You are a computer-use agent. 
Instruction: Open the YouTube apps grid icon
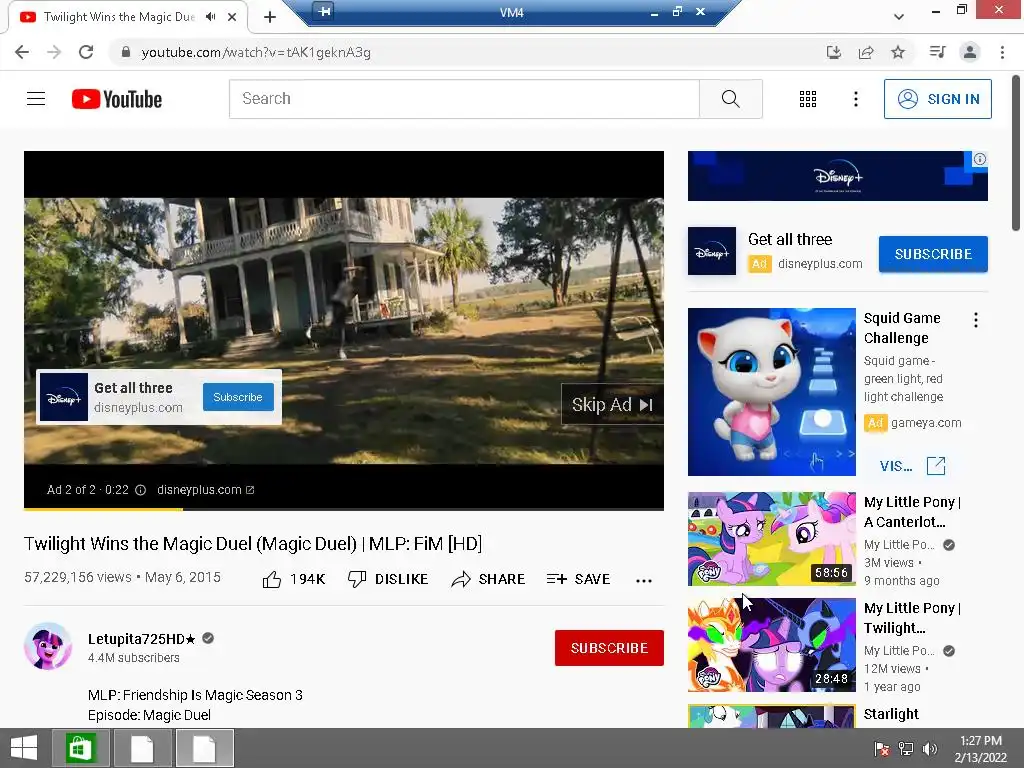(808, 99)
